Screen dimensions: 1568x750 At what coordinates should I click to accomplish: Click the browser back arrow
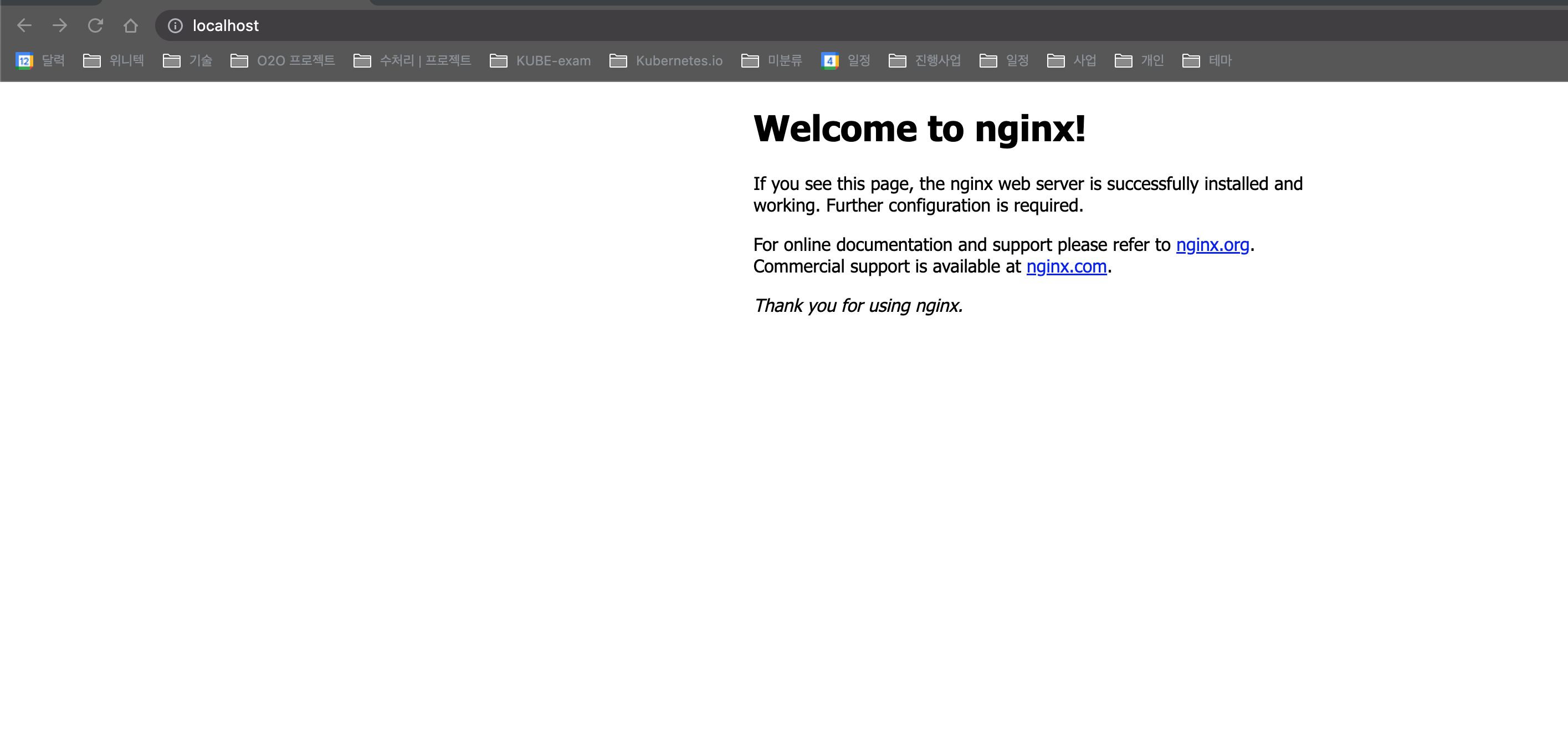(x=24, y=25)
